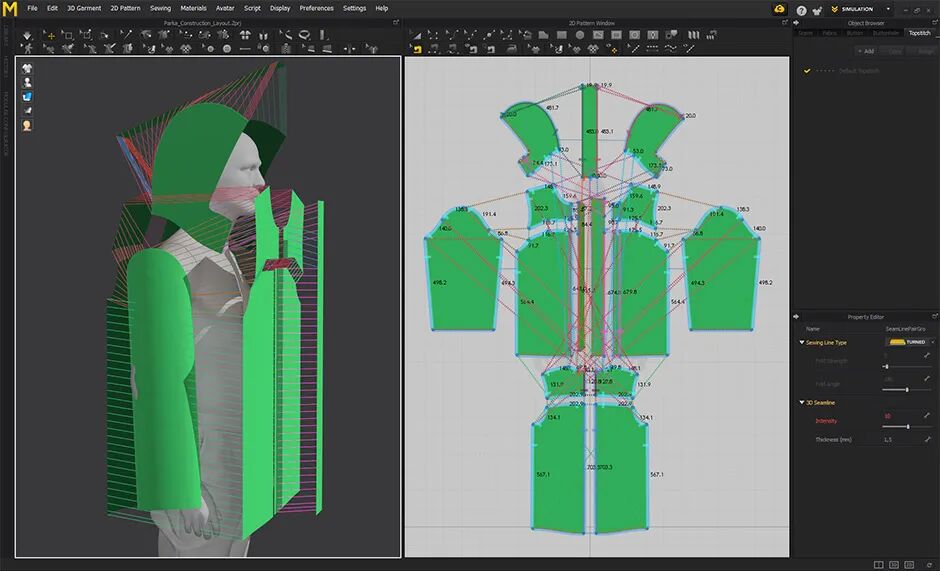Select the tape measure tool in 3D toolbar
The width and height of the screenshot is (940, 571).
(286, 35)
